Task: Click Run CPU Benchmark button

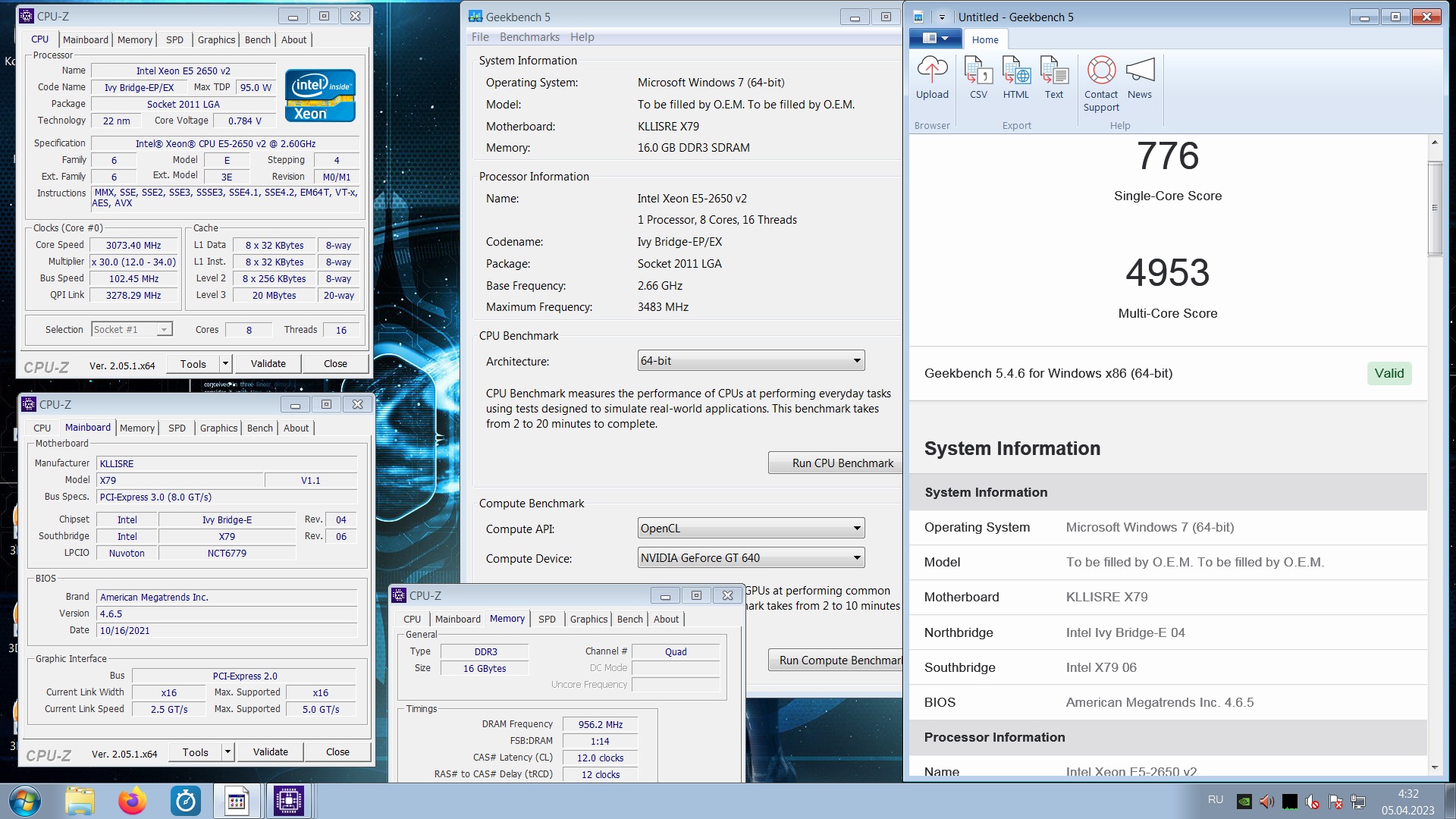Action: [835, 463]
